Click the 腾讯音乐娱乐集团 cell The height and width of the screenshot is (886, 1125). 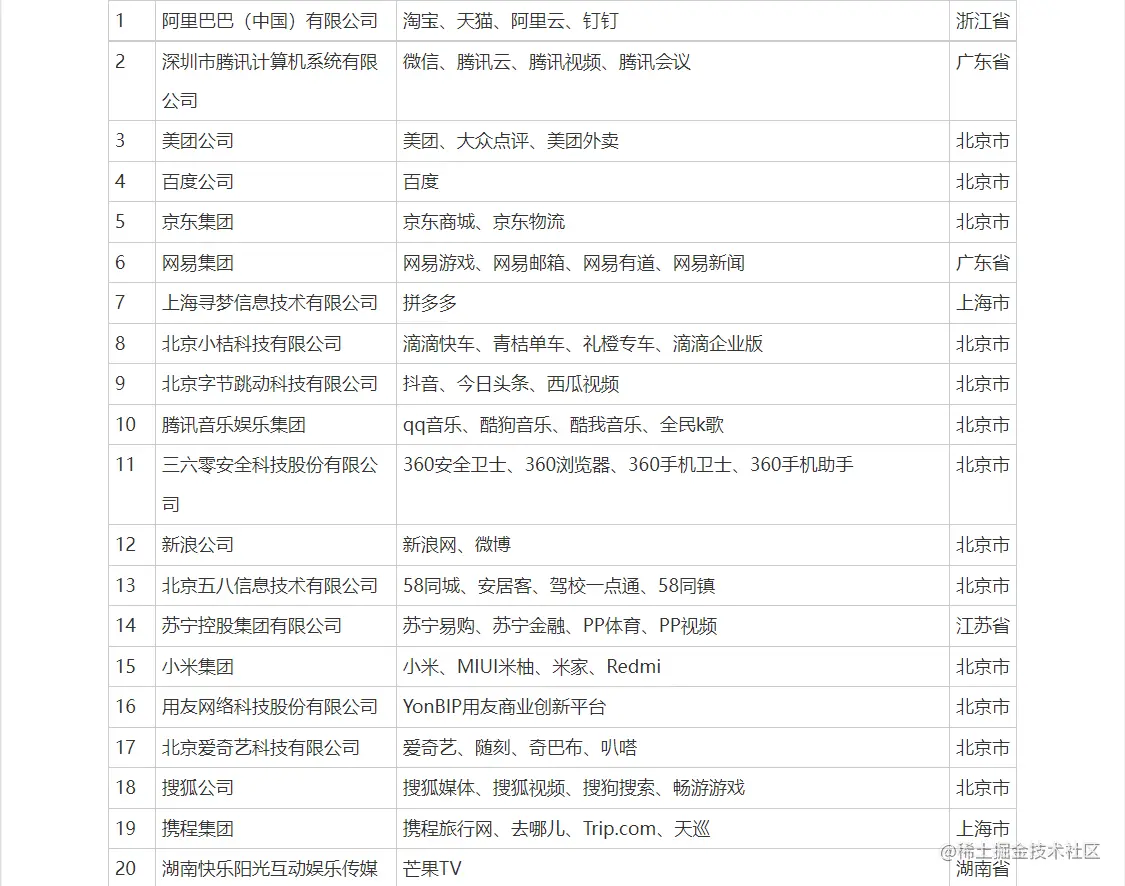click(x=276, y=425)
